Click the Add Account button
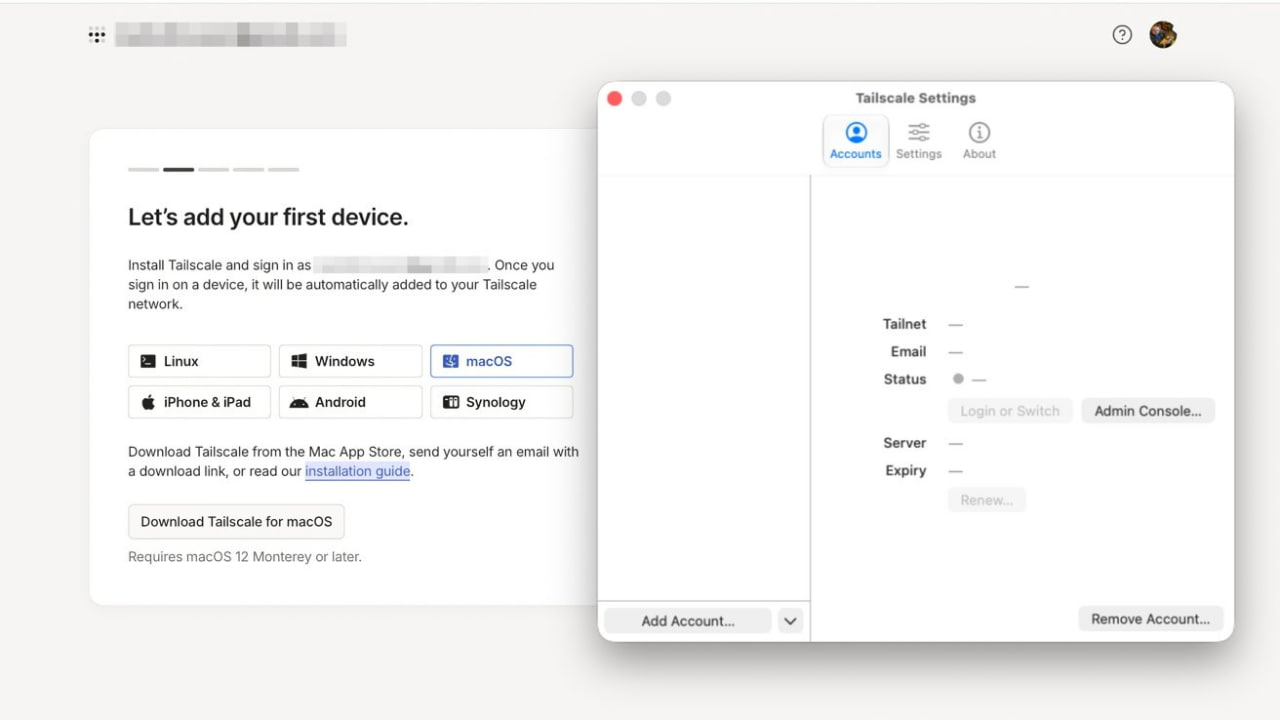The image size is (1280, 720). tap(688, 621)
